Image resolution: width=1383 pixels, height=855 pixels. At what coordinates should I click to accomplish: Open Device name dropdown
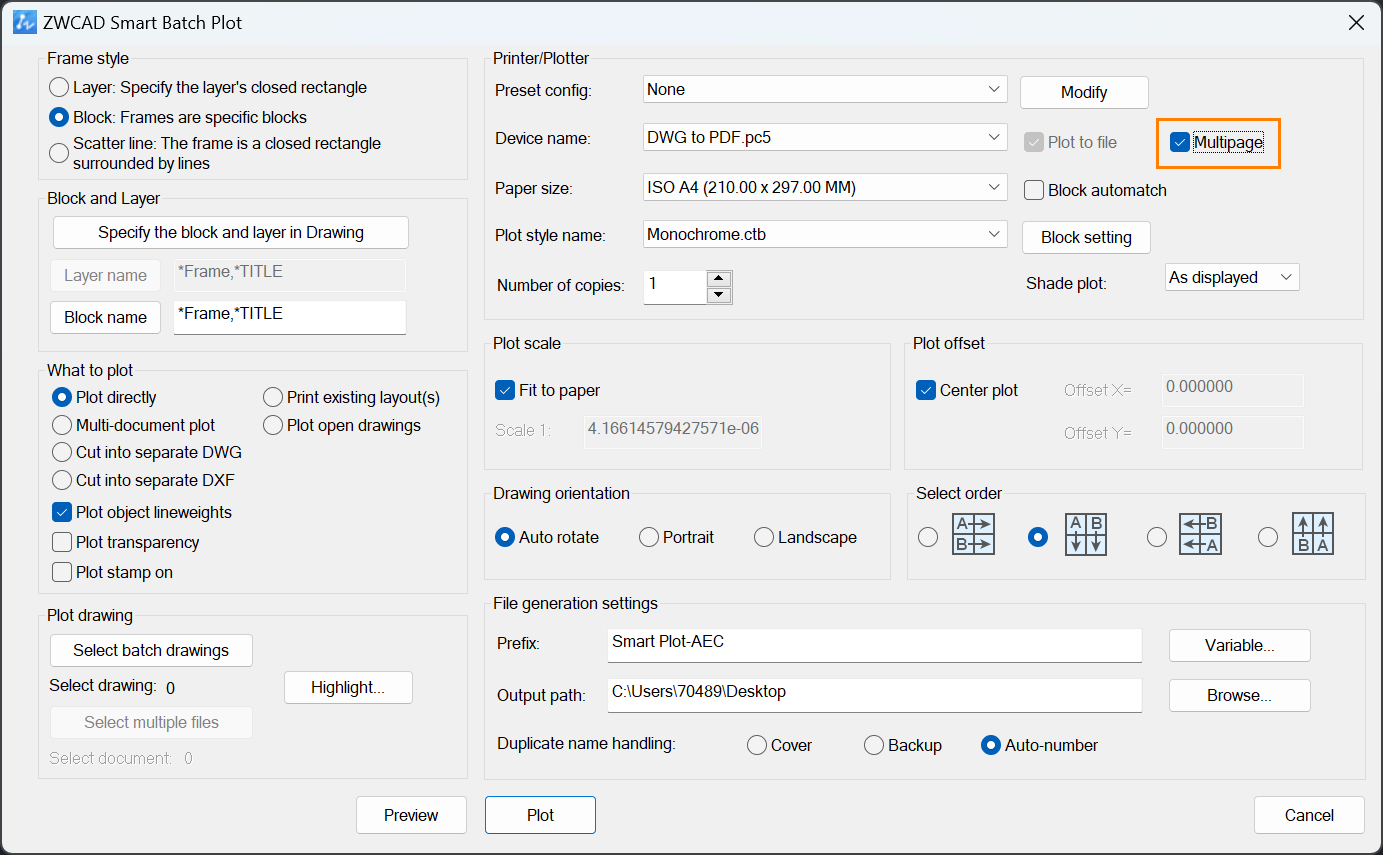pyautogui.click(x=826, y=137)
